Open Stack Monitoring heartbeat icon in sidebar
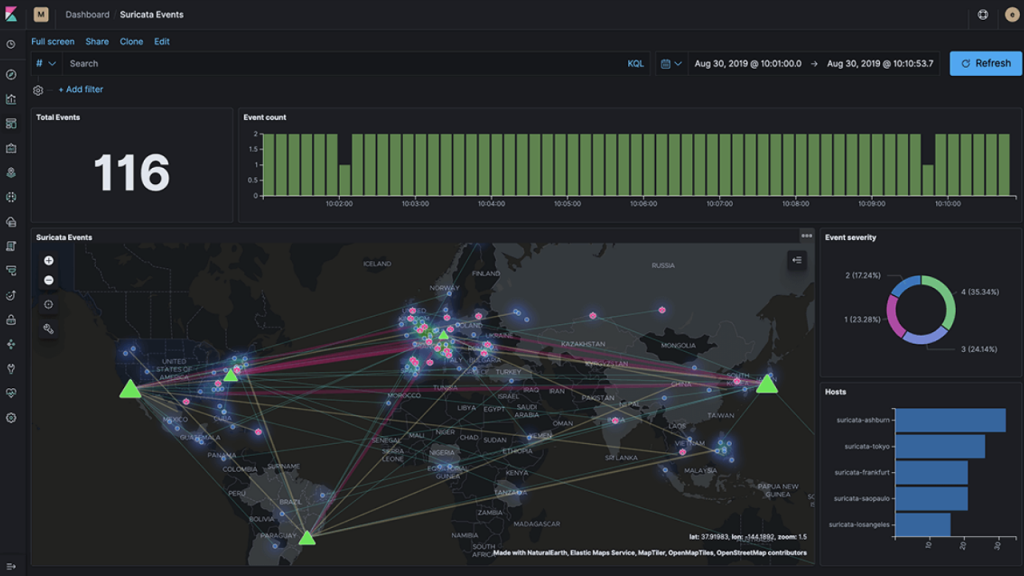 tap(11, 393)
